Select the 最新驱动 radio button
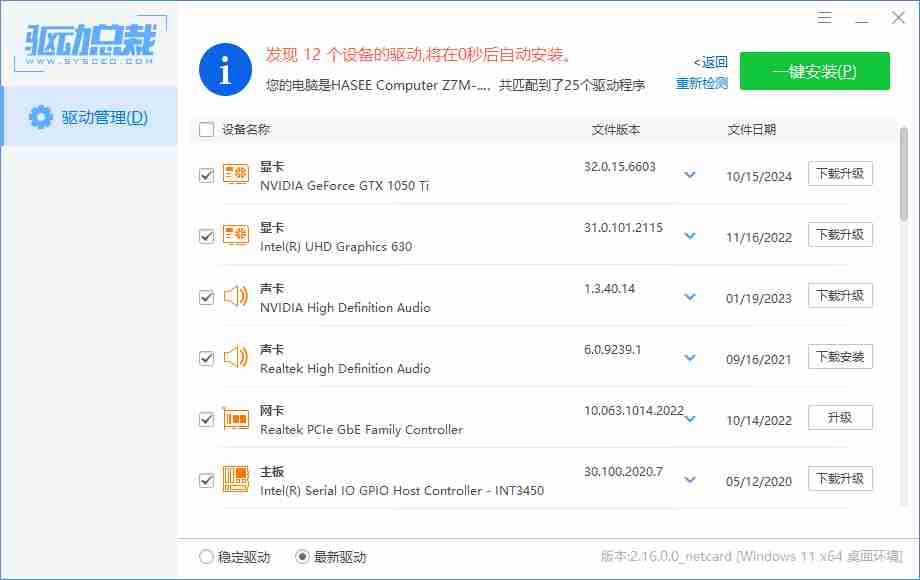 pos(303,557)
